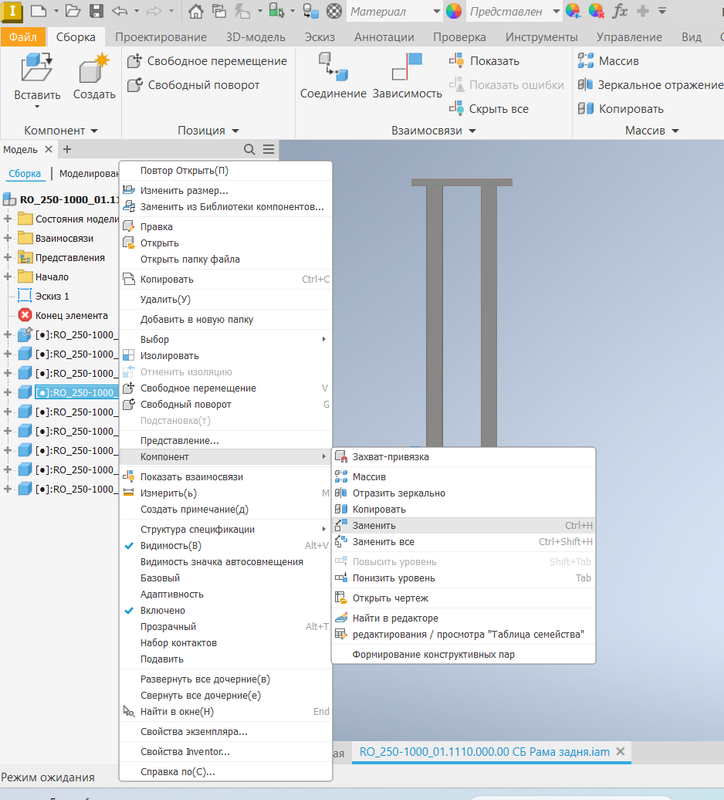Click the color wheel appearance icon beside Материал
This screenshot has width=724, height=800.
coord(454,11)
